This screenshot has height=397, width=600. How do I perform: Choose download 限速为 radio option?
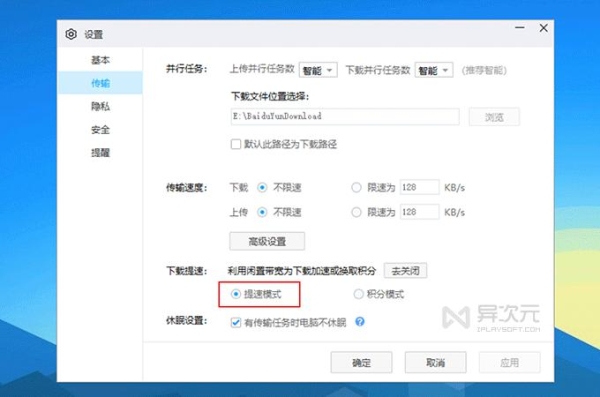(356, 188)
